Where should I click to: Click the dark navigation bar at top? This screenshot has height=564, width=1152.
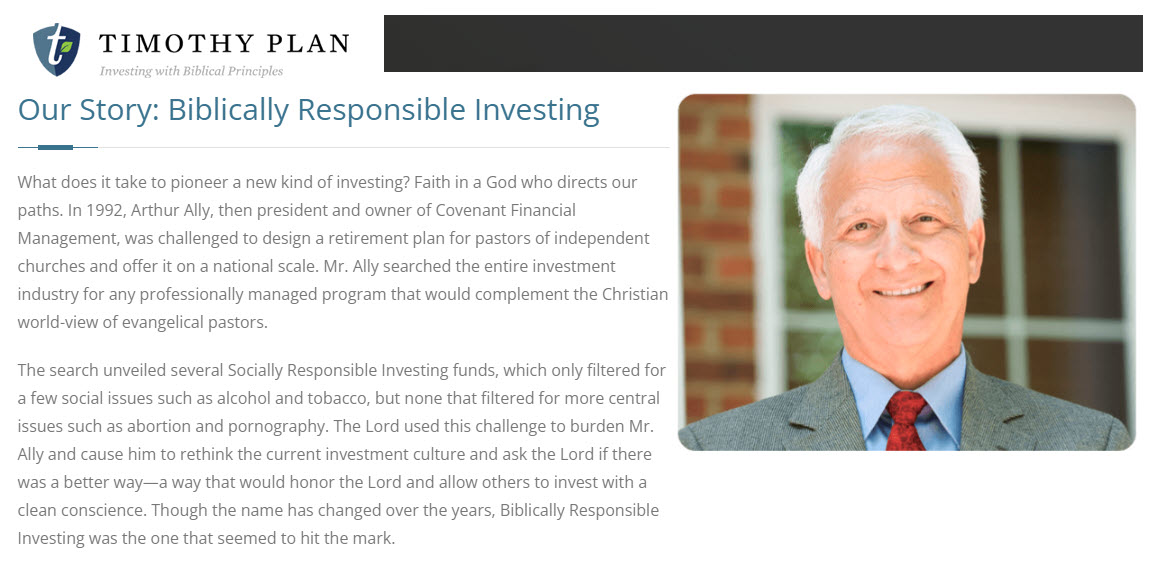point(762,43)
